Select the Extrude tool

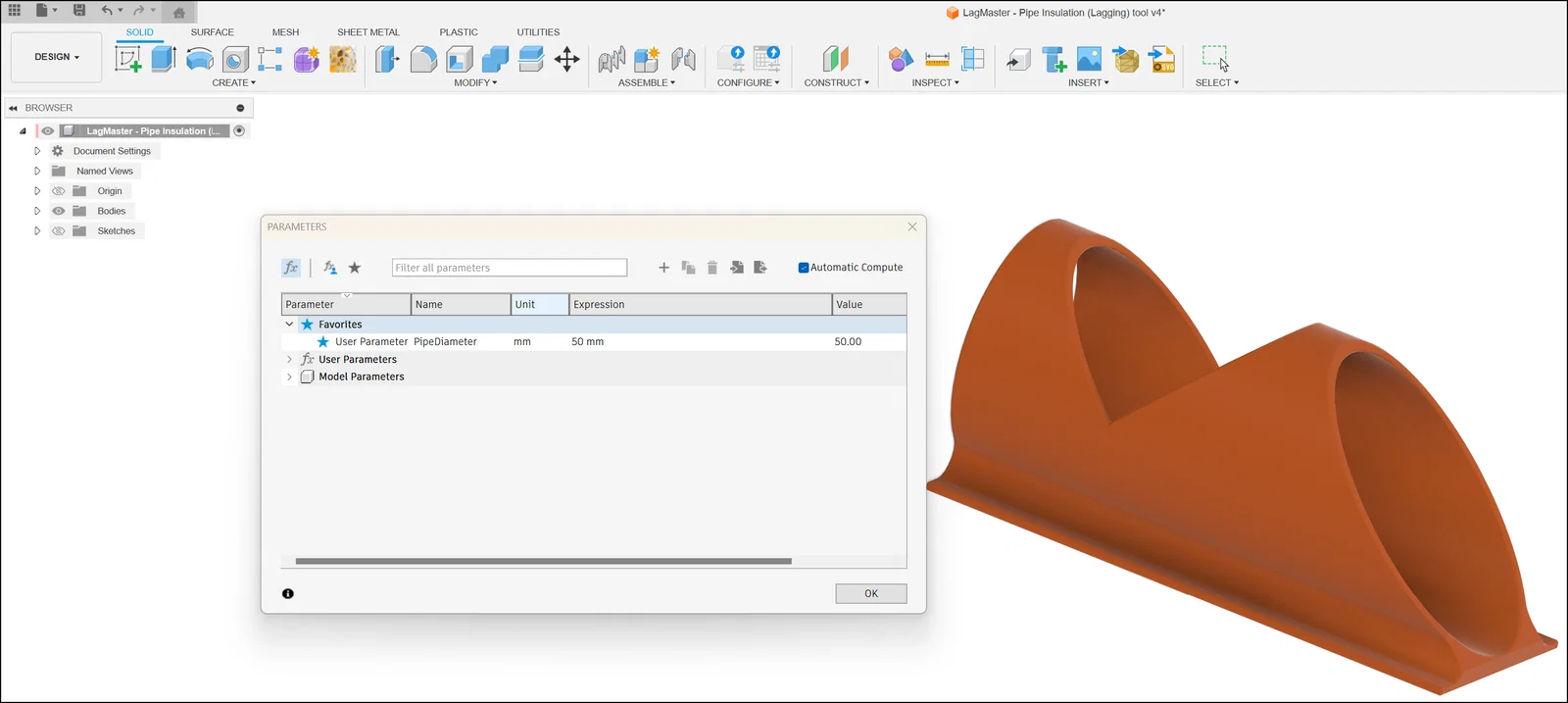(x=164, y=59)
